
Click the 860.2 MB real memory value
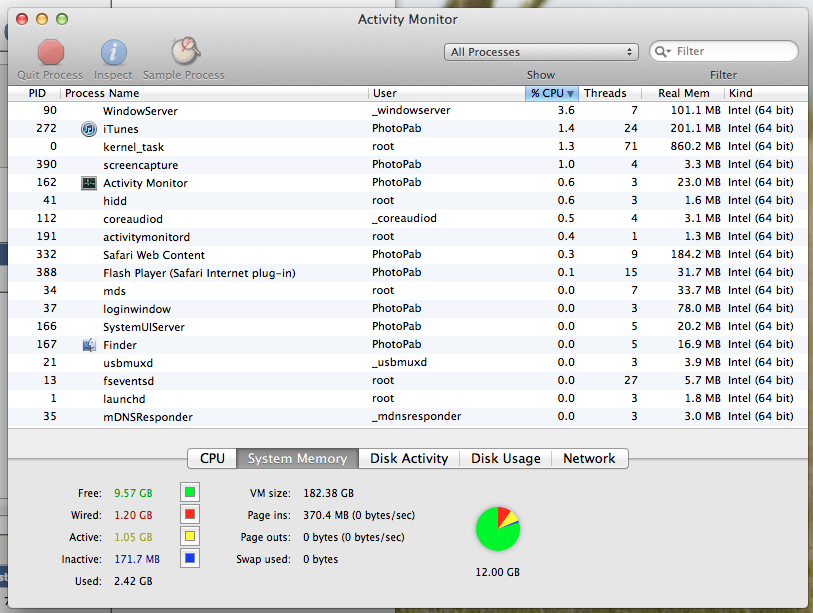tap(695, 146)
